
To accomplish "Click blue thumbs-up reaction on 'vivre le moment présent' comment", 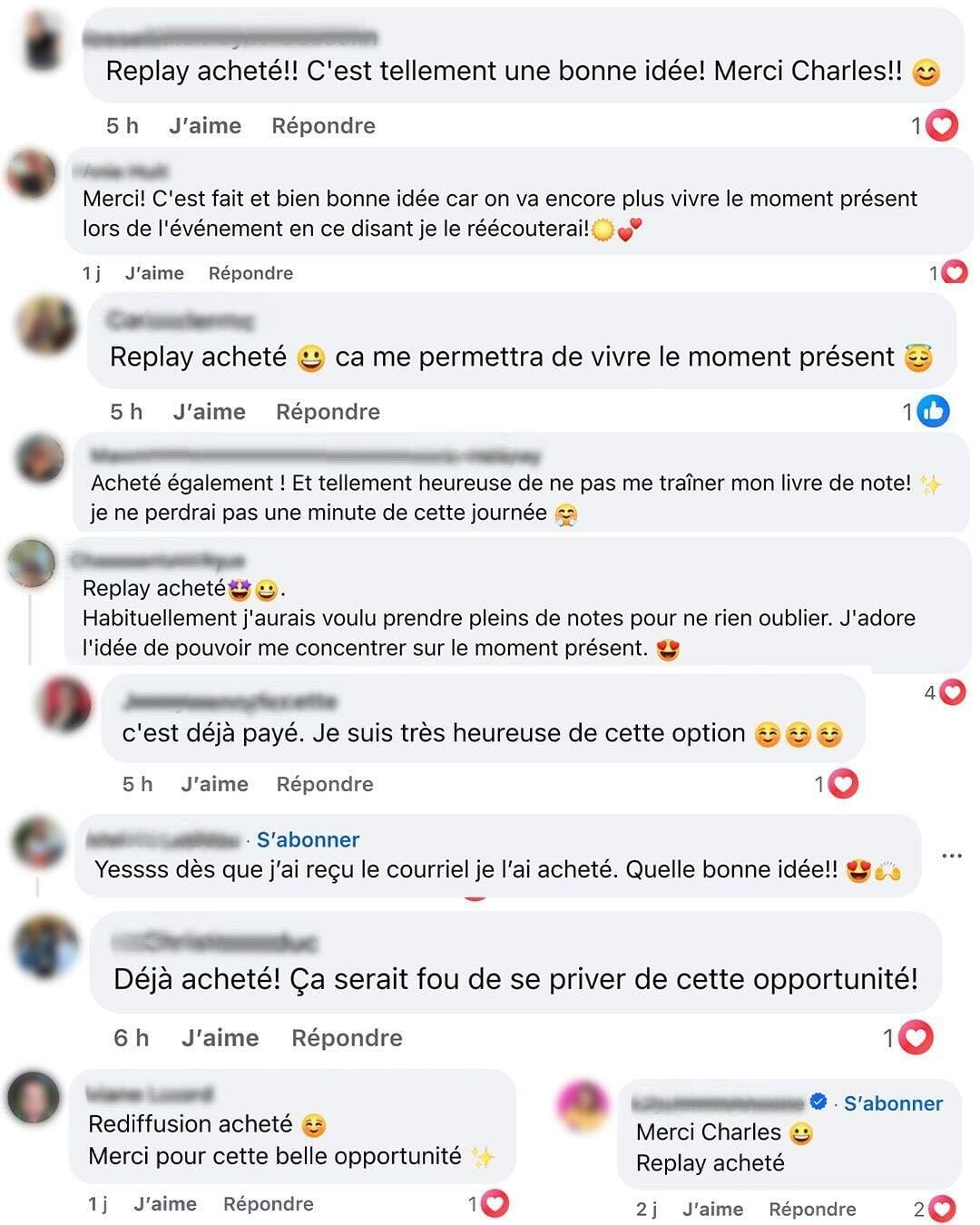I will 933,411.
